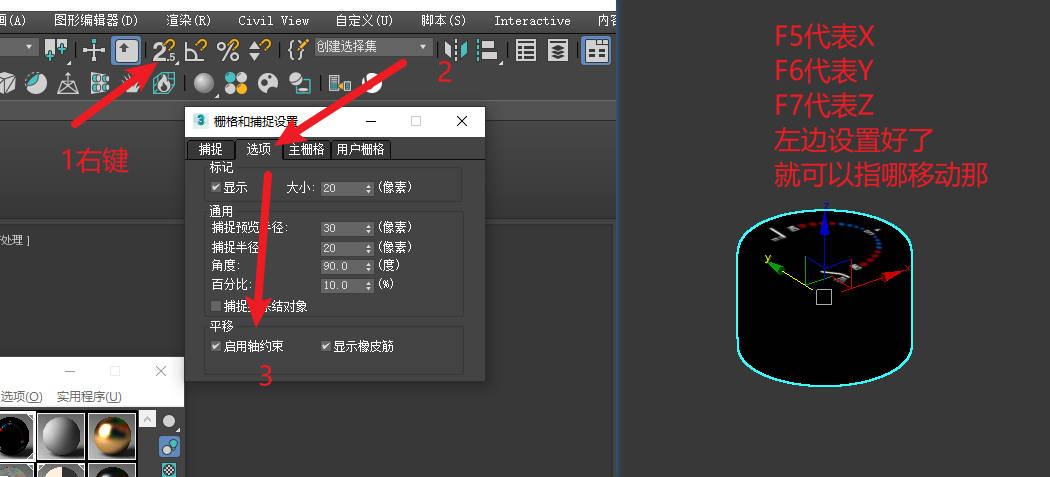Click the Select and Manipulate tool
1050x477 pixels.
click(93, 51)
